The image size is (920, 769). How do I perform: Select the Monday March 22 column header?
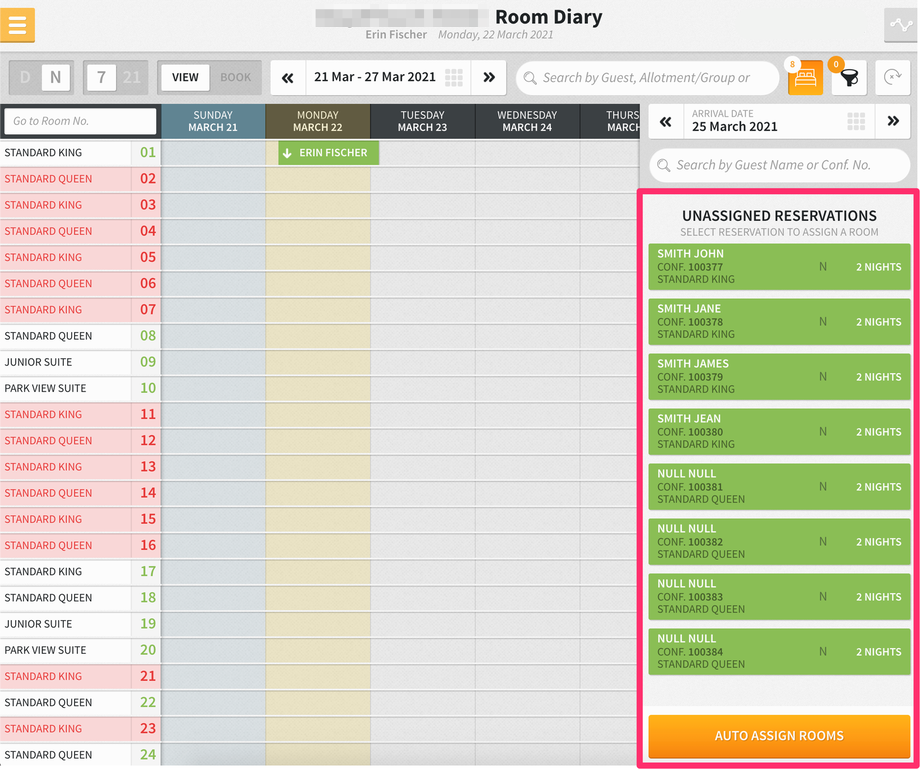click(317, 121)
